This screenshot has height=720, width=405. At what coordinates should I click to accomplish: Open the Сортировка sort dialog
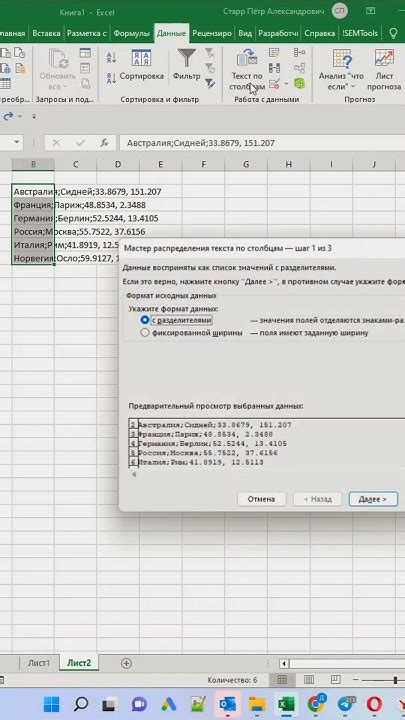pyautogui.click(x=141, y=65)
